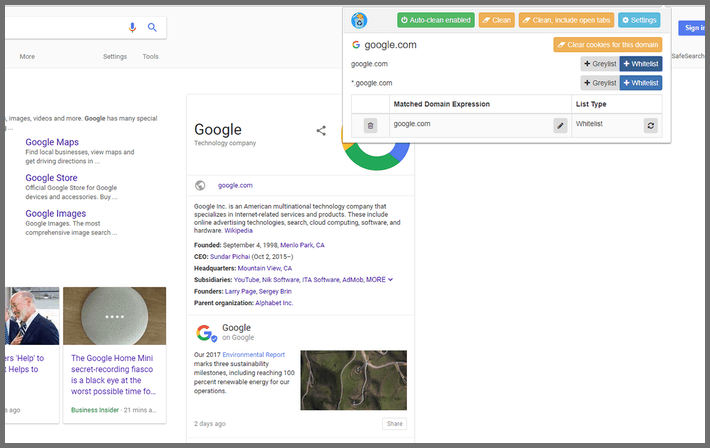Toggle the Auto-clean enabled button
The height and width of the screenshot is (448, 710).
(436, 20)
